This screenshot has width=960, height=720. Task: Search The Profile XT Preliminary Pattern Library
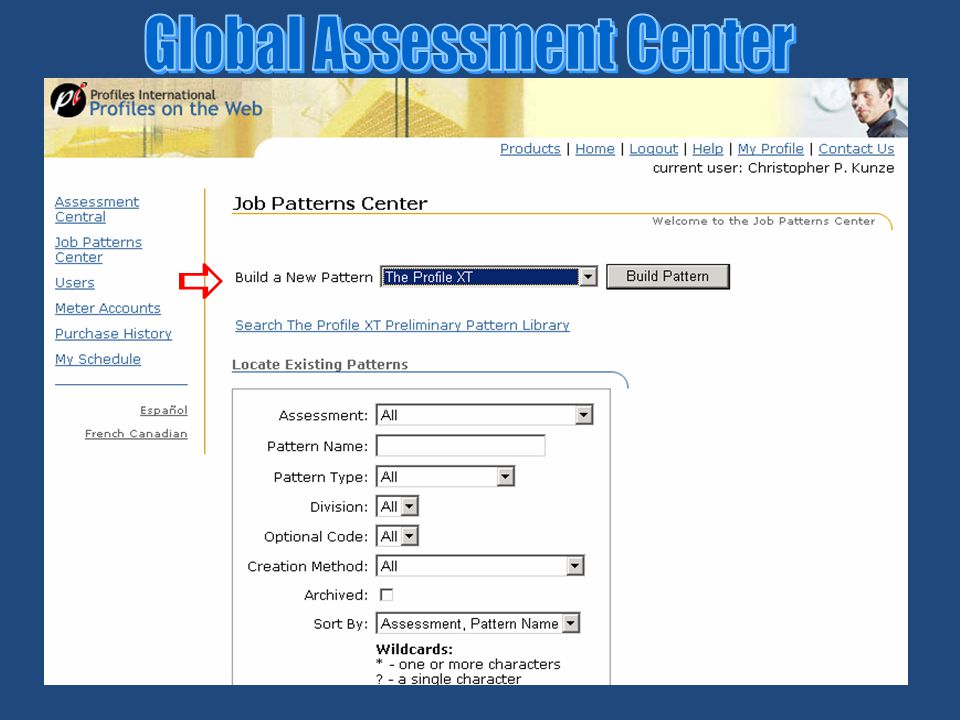[x=402, y=325]
